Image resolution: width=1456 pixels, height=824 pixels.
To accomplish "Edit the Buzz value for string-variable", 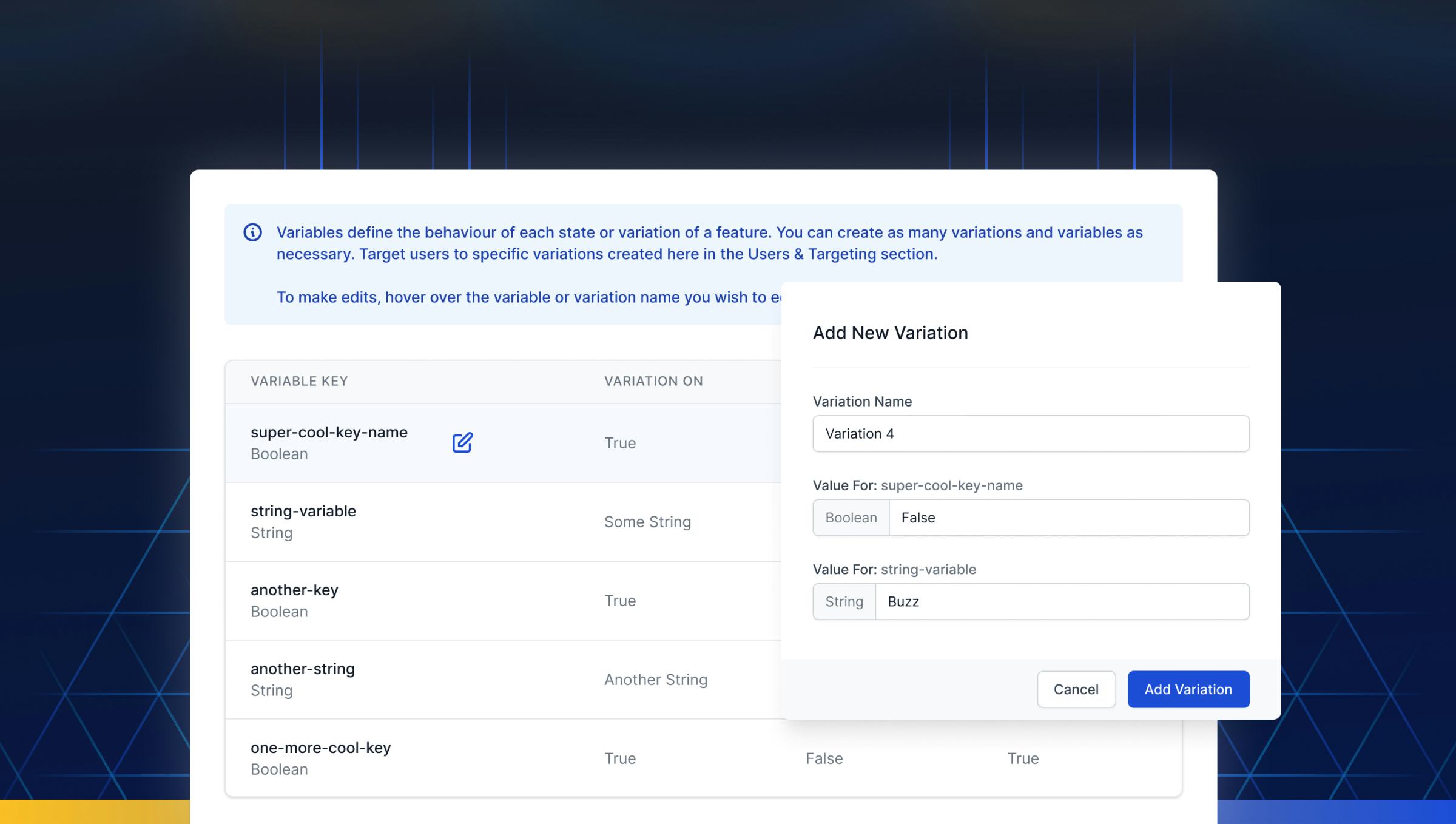I will pyautogui.click(x=1062, y=601).
